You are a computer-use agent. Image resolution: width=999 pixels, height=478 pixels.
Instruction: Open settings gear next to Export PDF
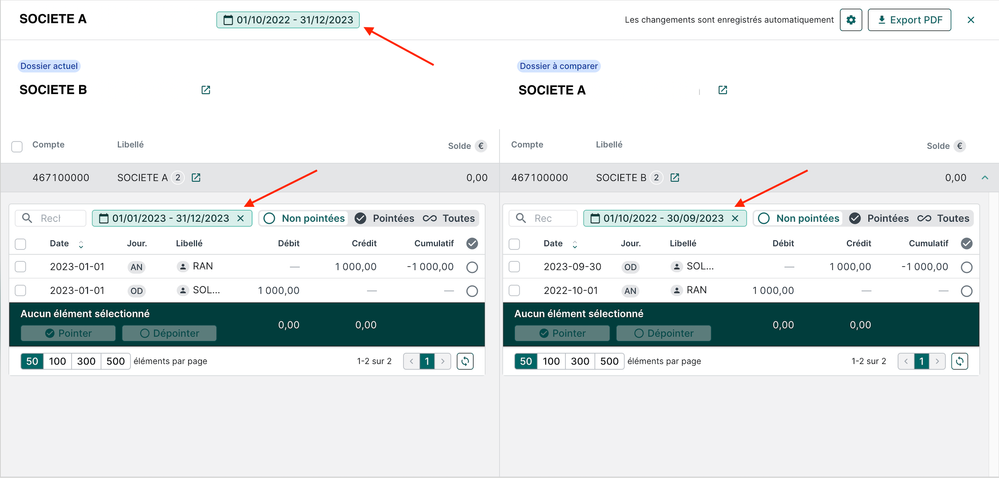(x=851, y=20)
